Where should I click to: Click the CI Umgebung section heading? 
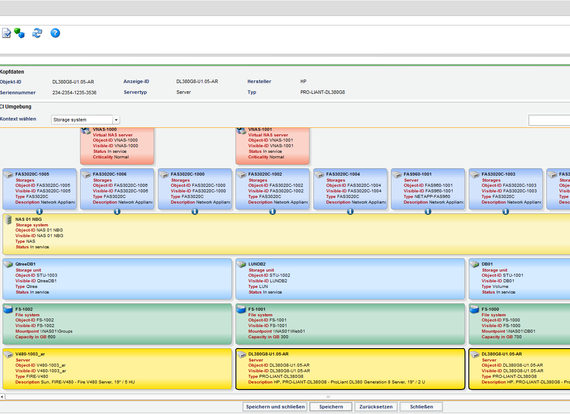(x=16, y=106)
